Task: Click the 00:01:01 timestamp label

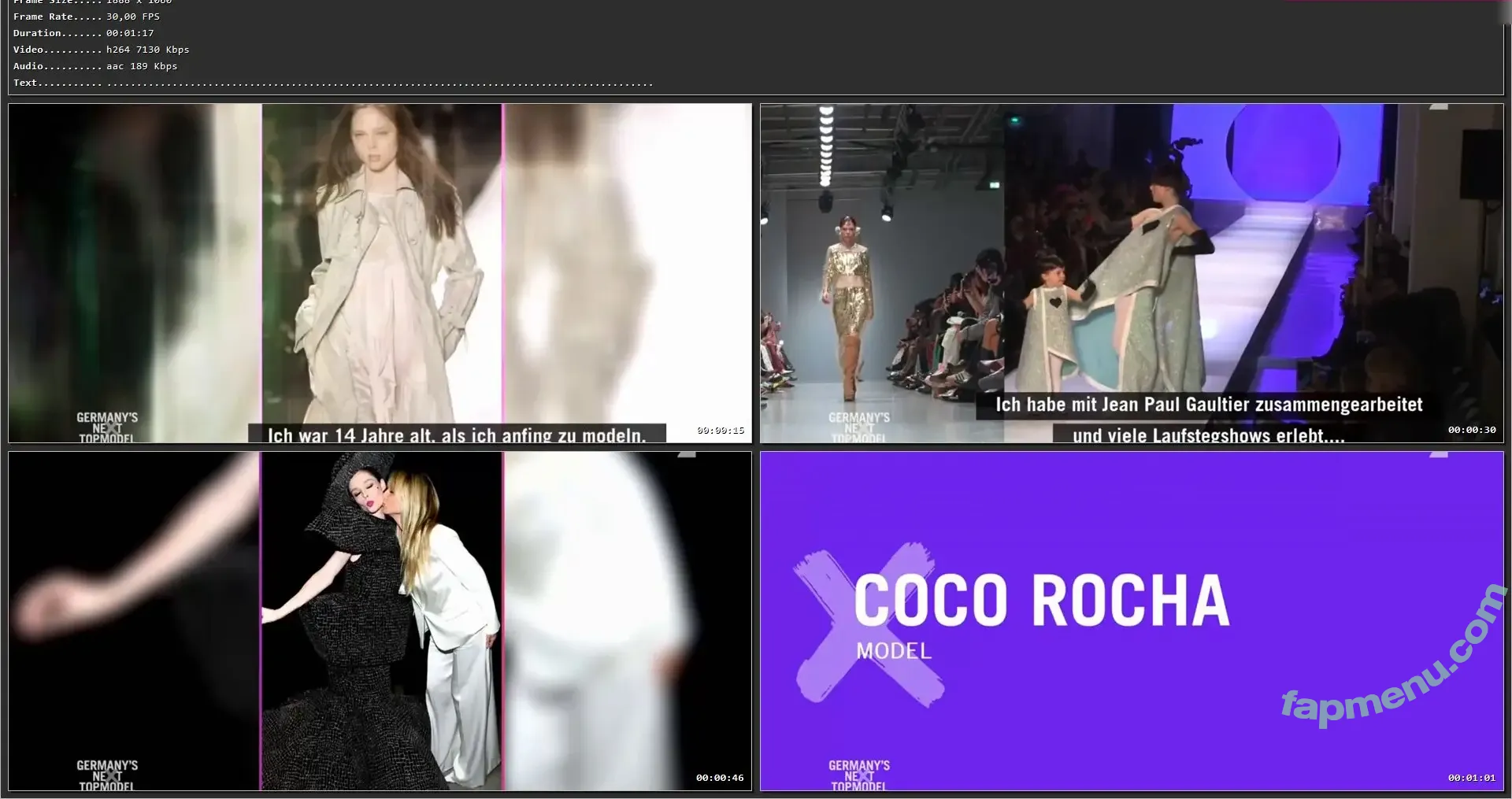Action: click(x=1472, y=778)
